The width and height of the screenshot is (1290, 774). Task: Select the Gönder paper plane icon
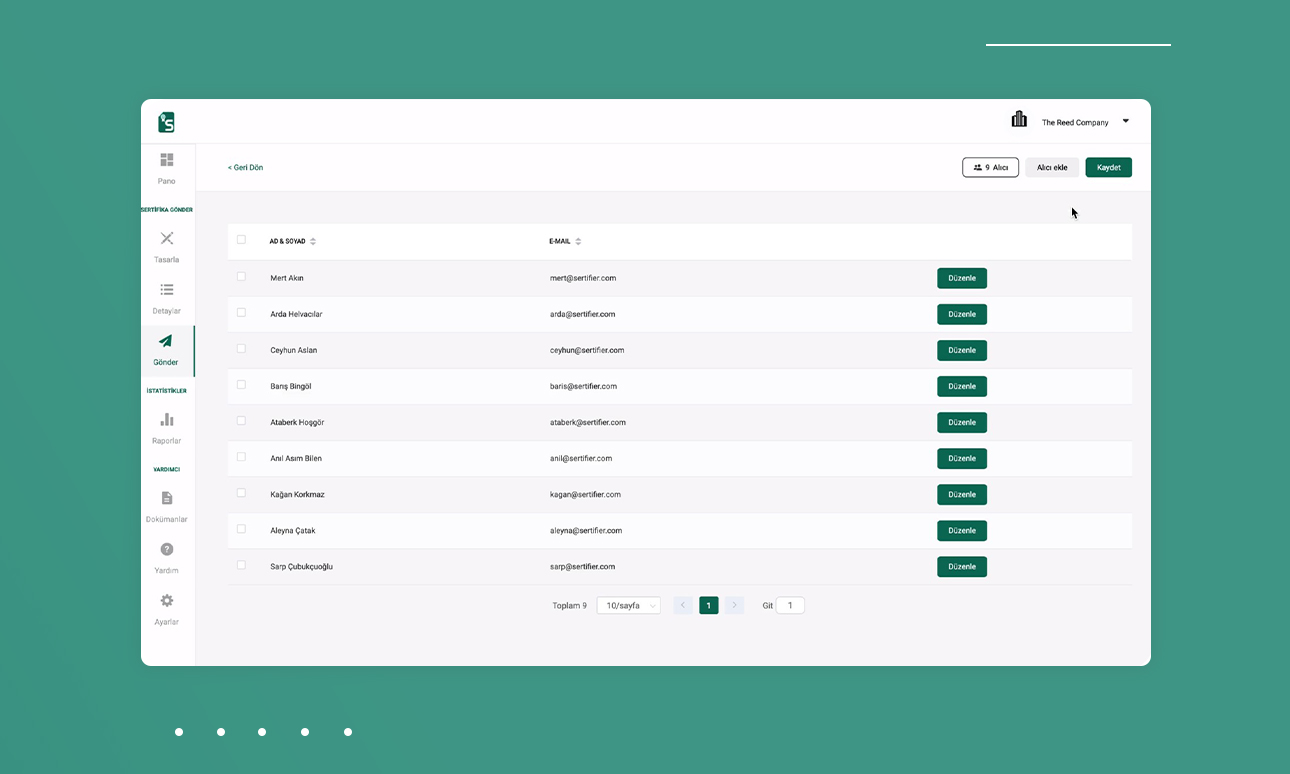click(166, 341)
